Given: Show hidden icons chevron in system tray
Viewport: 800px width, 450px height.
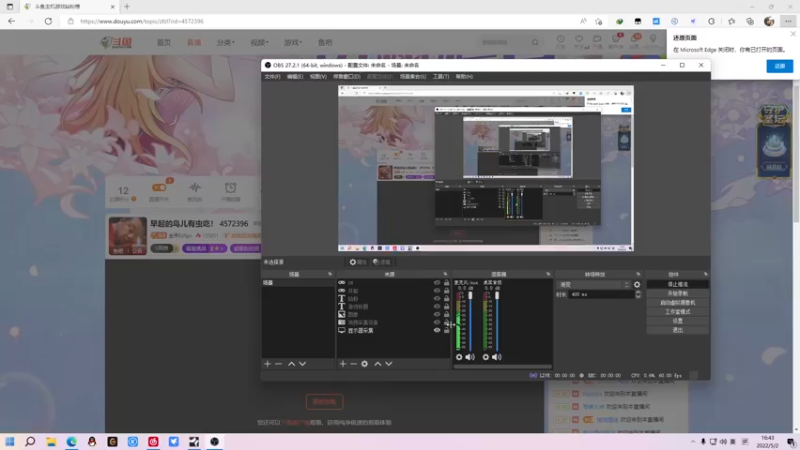Looking at the screenshot, I should pyautogui.click(x=692, y=442).
